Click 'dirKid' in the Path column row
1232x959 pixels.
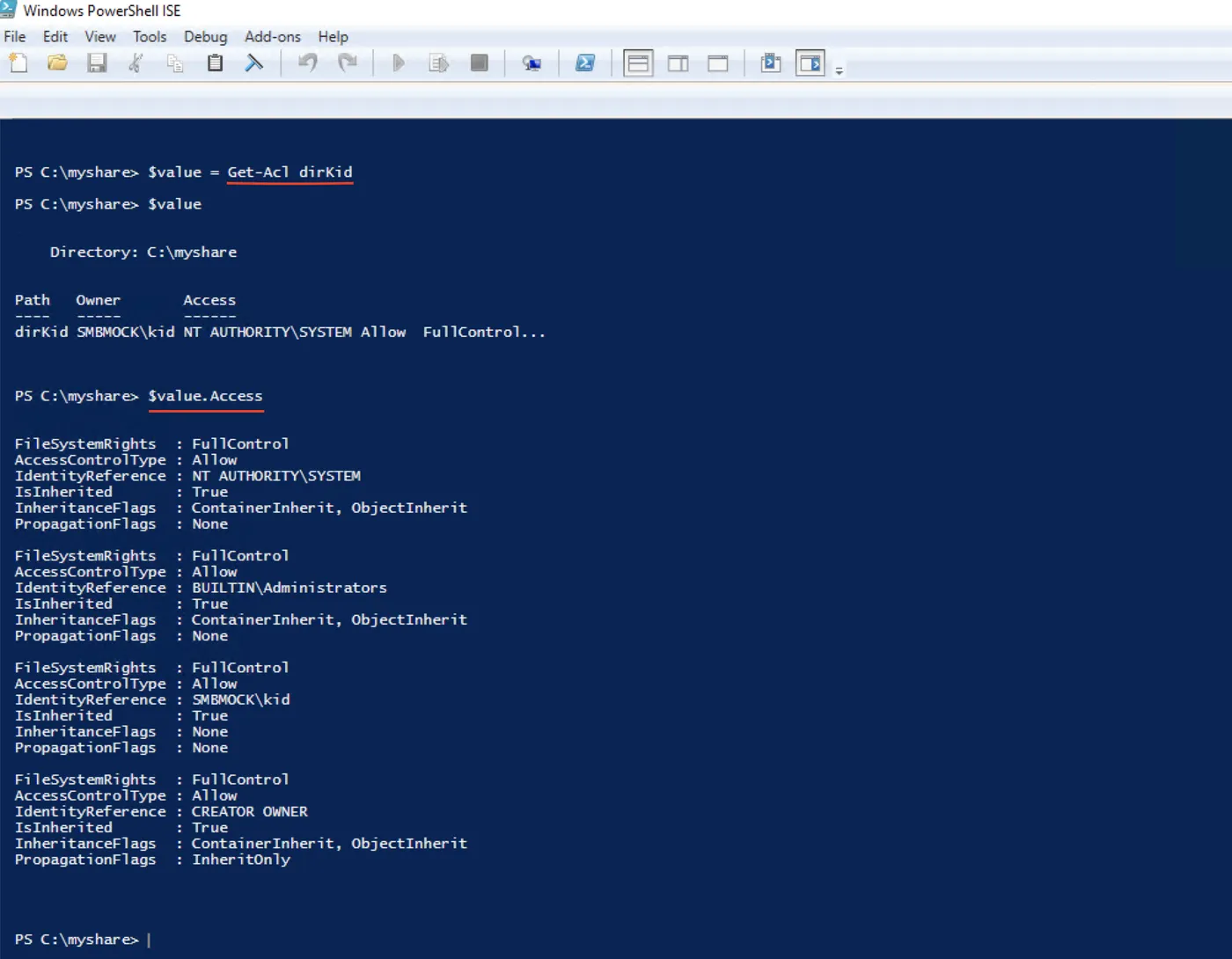click(41, 333)
